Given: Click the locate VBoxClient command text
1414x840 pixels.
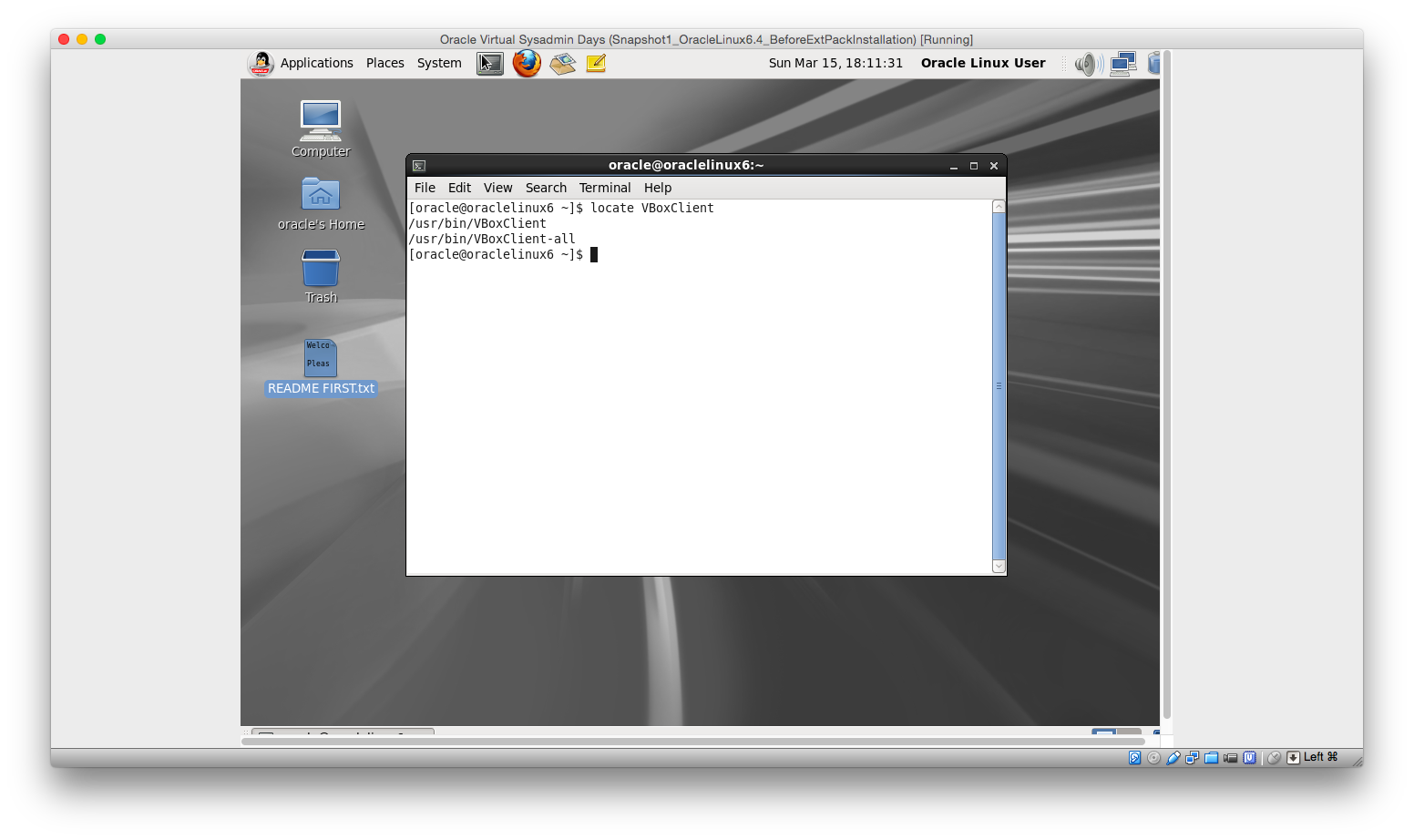Looking at the screenshot, I should pyautogui.click(x=652, y=208).
